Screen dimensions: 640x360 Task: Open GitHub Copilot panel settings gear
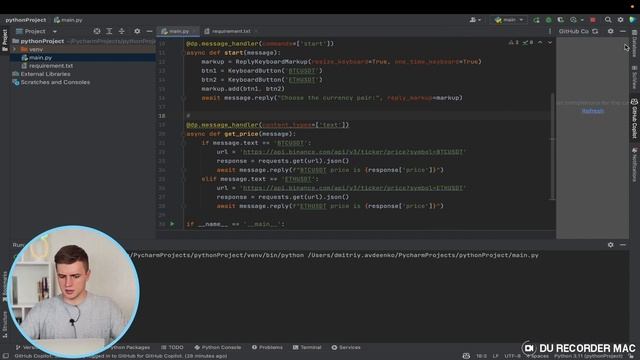click(610, 31)
